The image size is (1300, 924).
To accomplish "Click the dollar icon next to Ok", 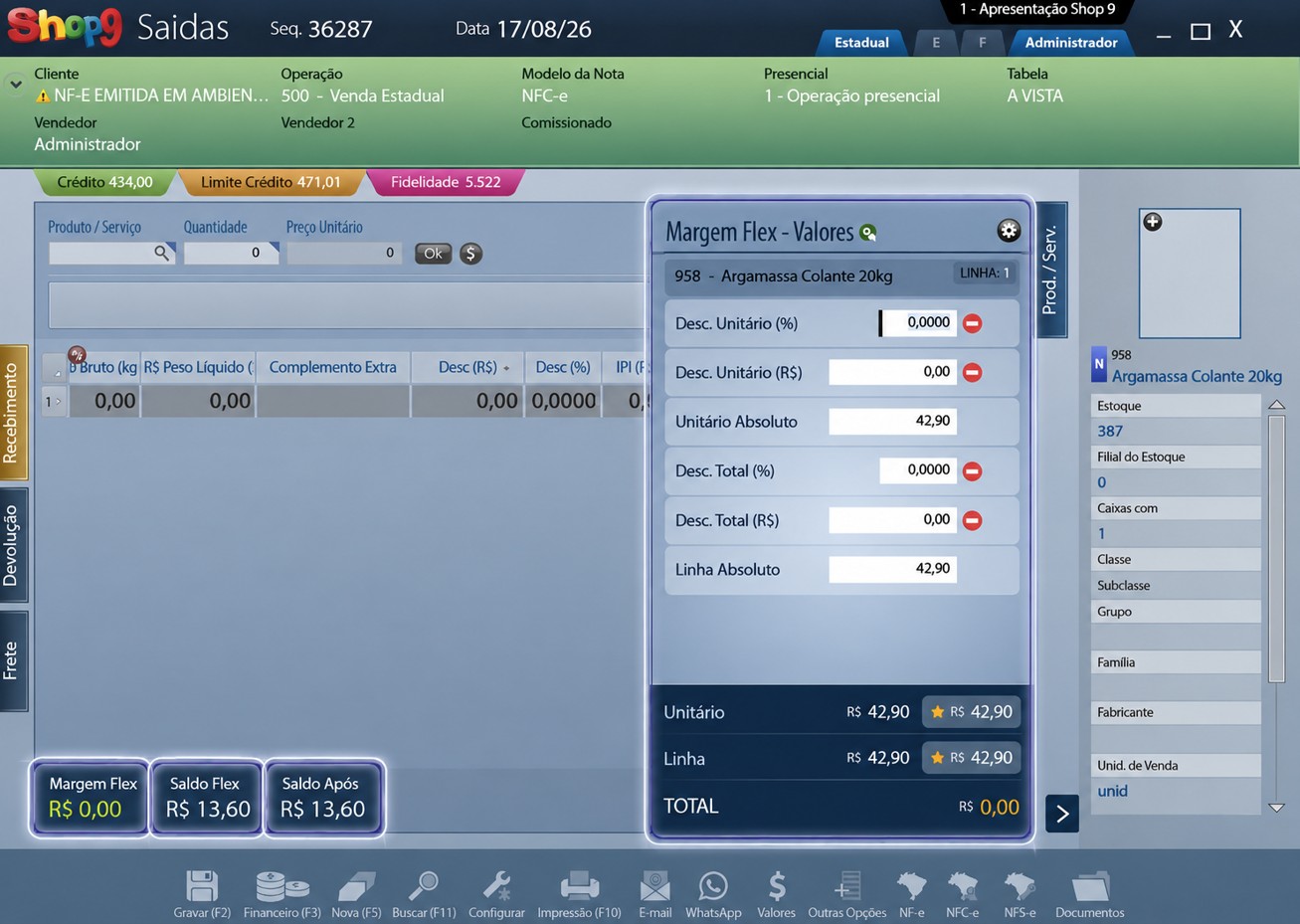I will 471,254.
